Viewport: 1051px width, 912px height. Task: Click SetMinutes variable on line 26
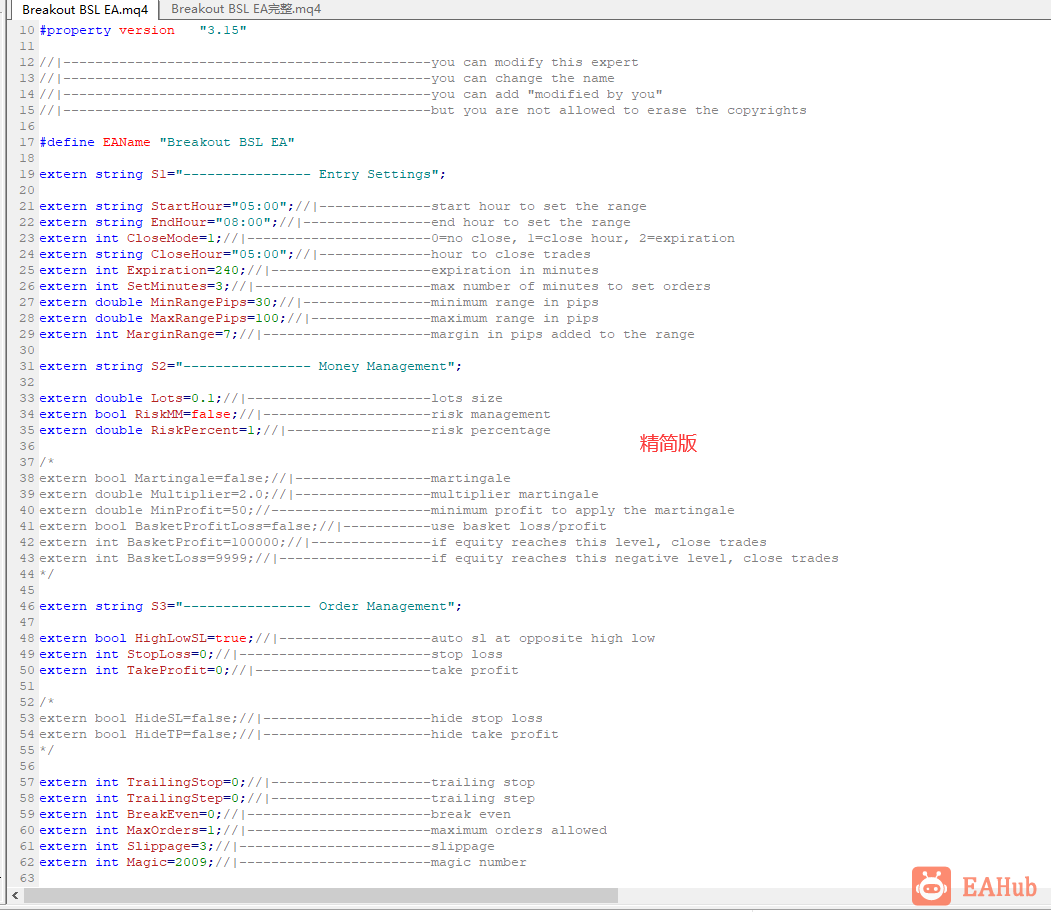pos(167,287)
